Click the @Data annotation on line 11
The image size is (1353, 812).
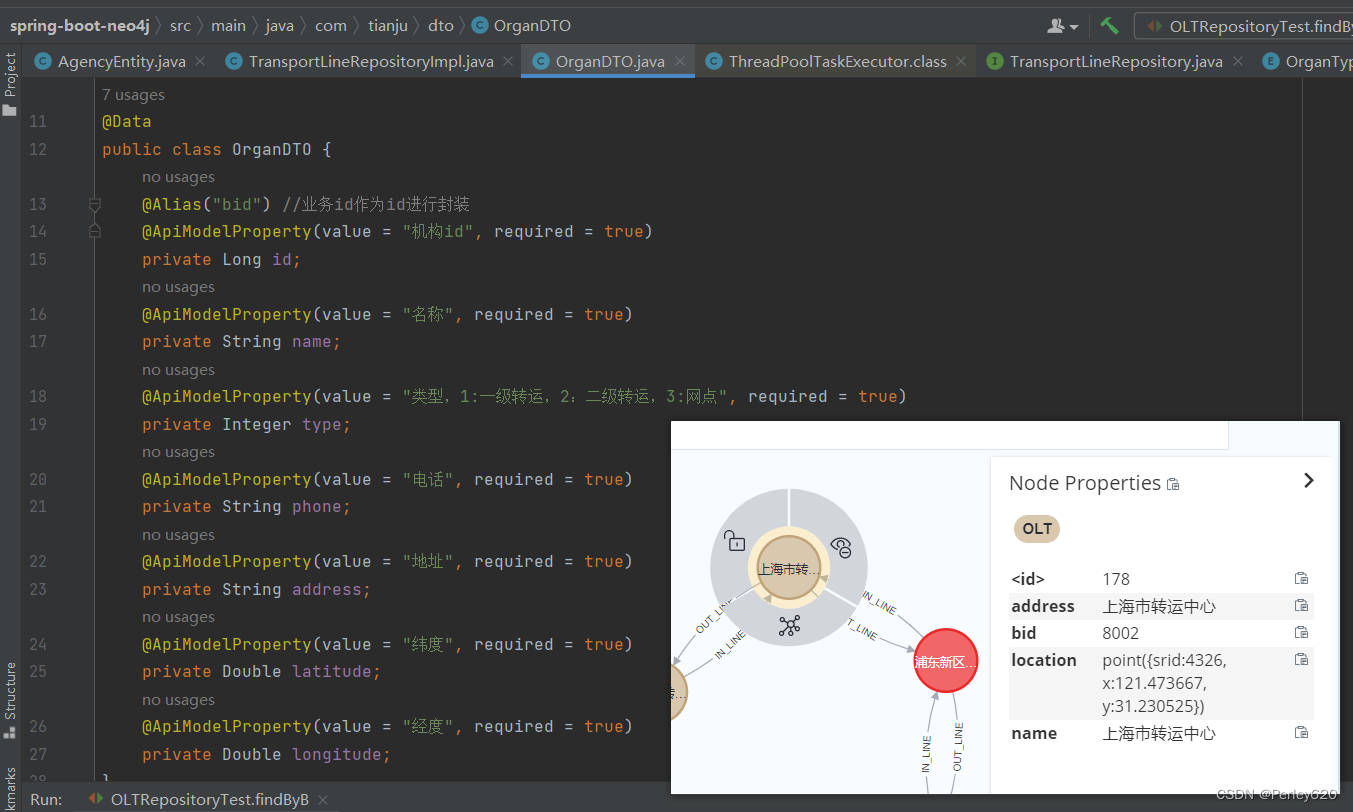tap(127, 122)
